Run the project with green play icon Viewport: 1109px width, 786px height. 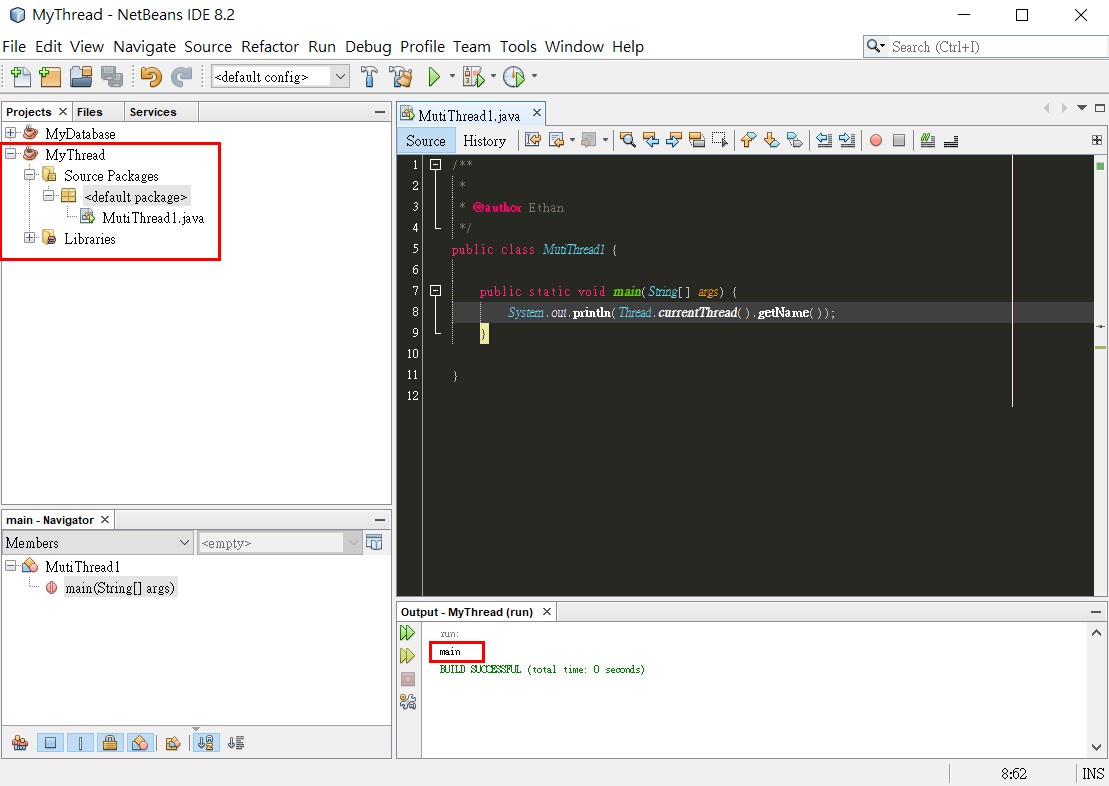(434, 76)
